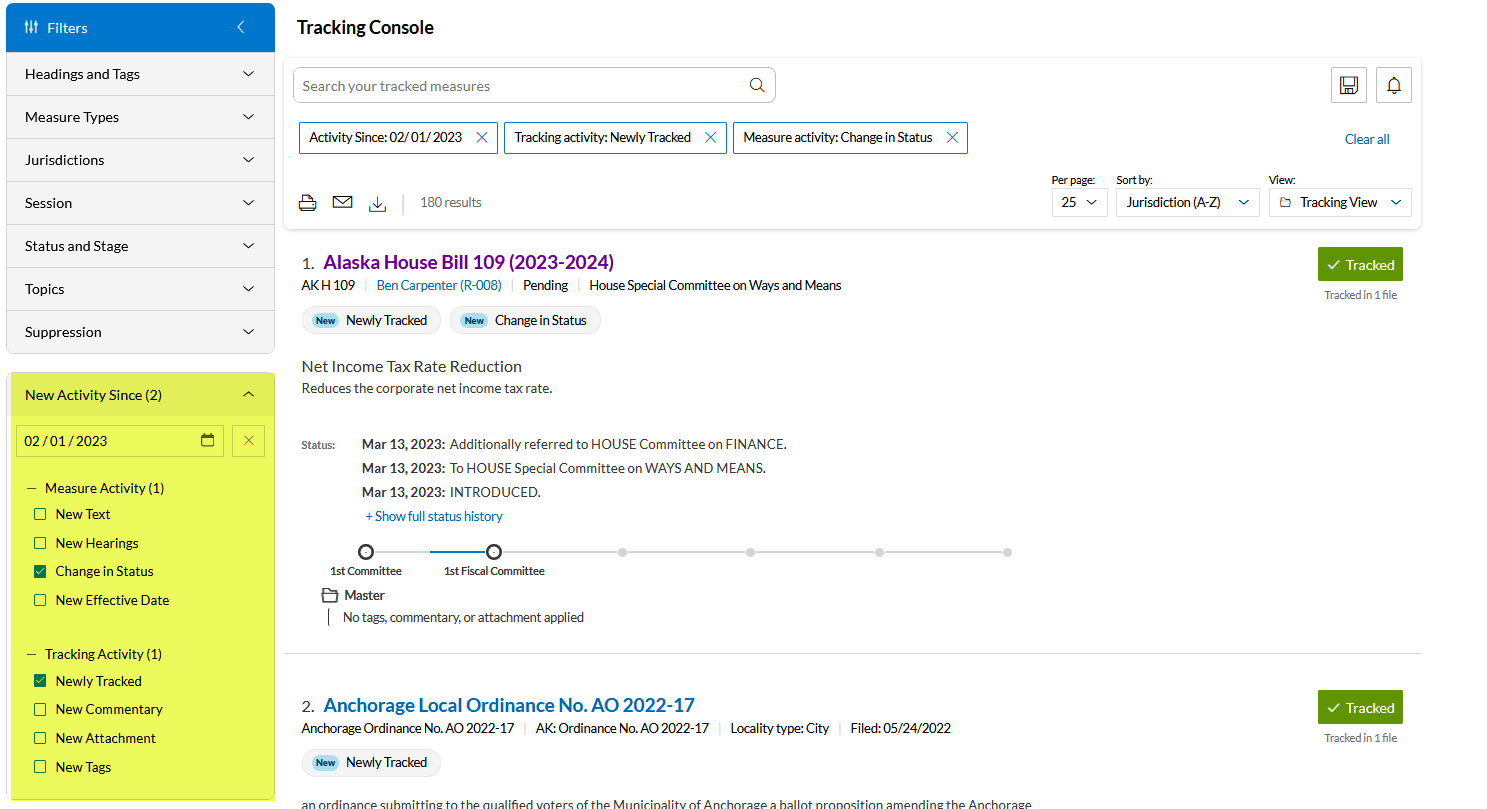
Task: Uncheck the Change in Status checkbox
Action: (40, 572)
